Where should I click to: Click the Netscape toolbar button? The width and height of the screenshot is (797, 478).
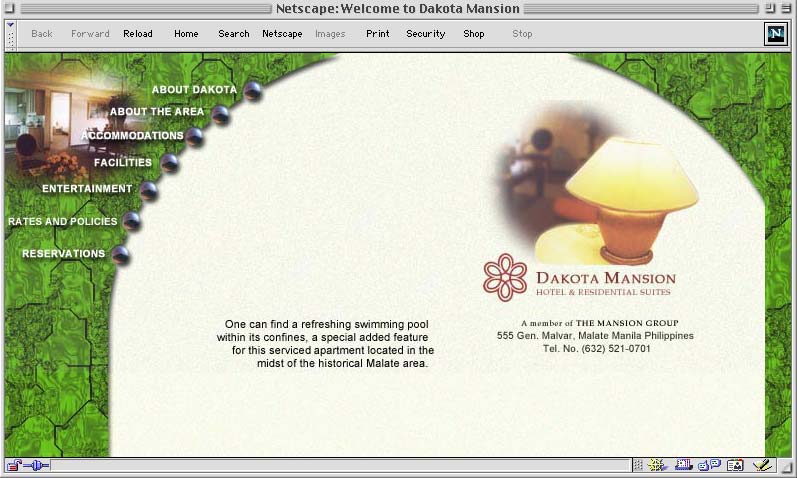coord(282,34)
